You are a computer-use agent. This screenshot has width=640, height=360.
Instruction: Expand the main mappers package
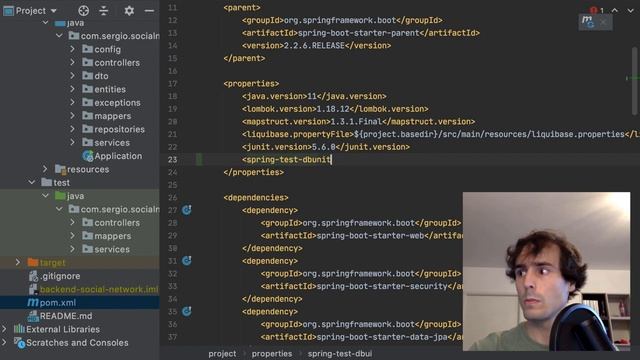(x=72, y=116)
